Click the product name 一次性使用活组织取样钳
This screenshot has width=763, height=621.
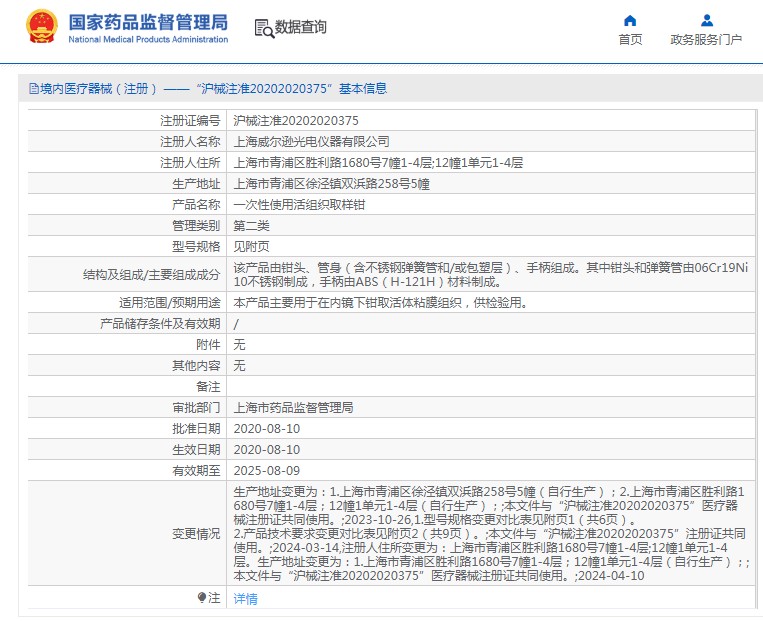tap(297, 204)
